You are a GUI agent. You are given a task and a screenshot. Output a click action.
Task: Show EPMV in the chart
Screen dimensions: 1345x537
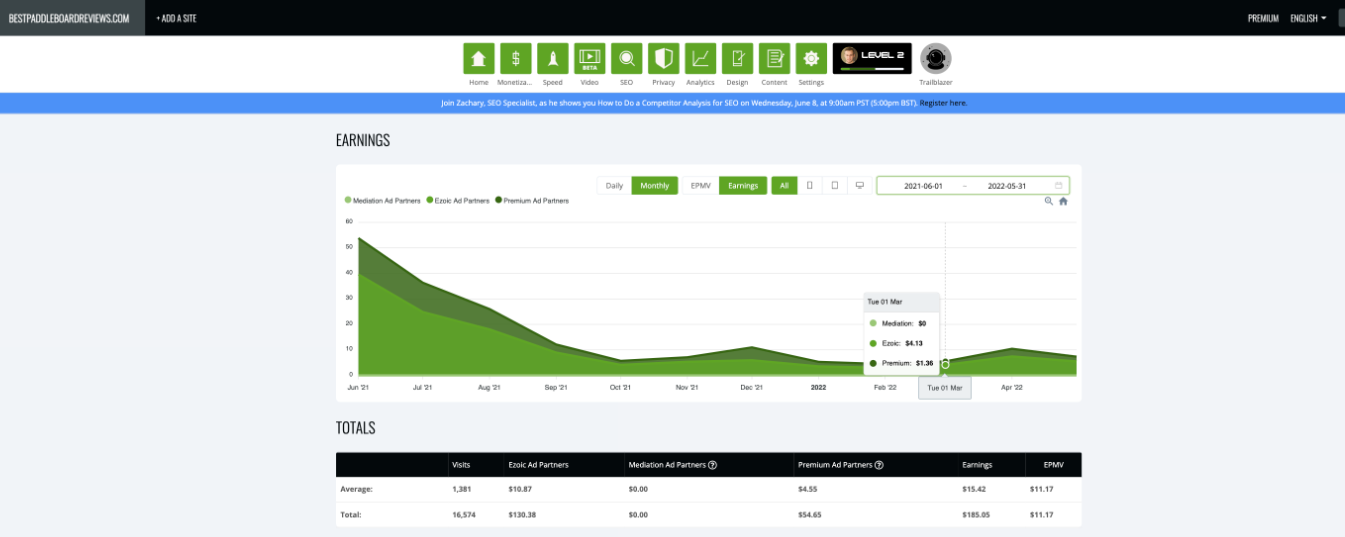coord(701,186)
